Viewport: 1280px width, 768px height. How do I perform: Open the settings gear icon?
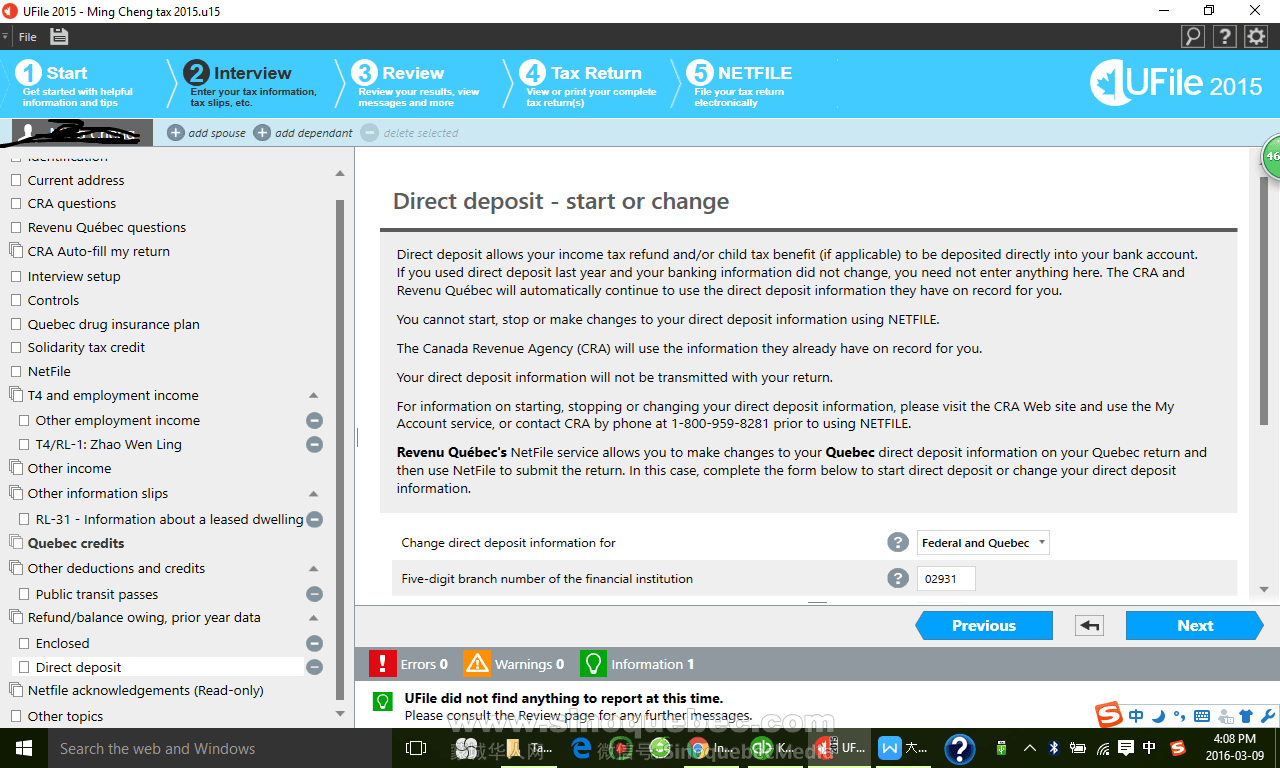[x=1256, y=37]
